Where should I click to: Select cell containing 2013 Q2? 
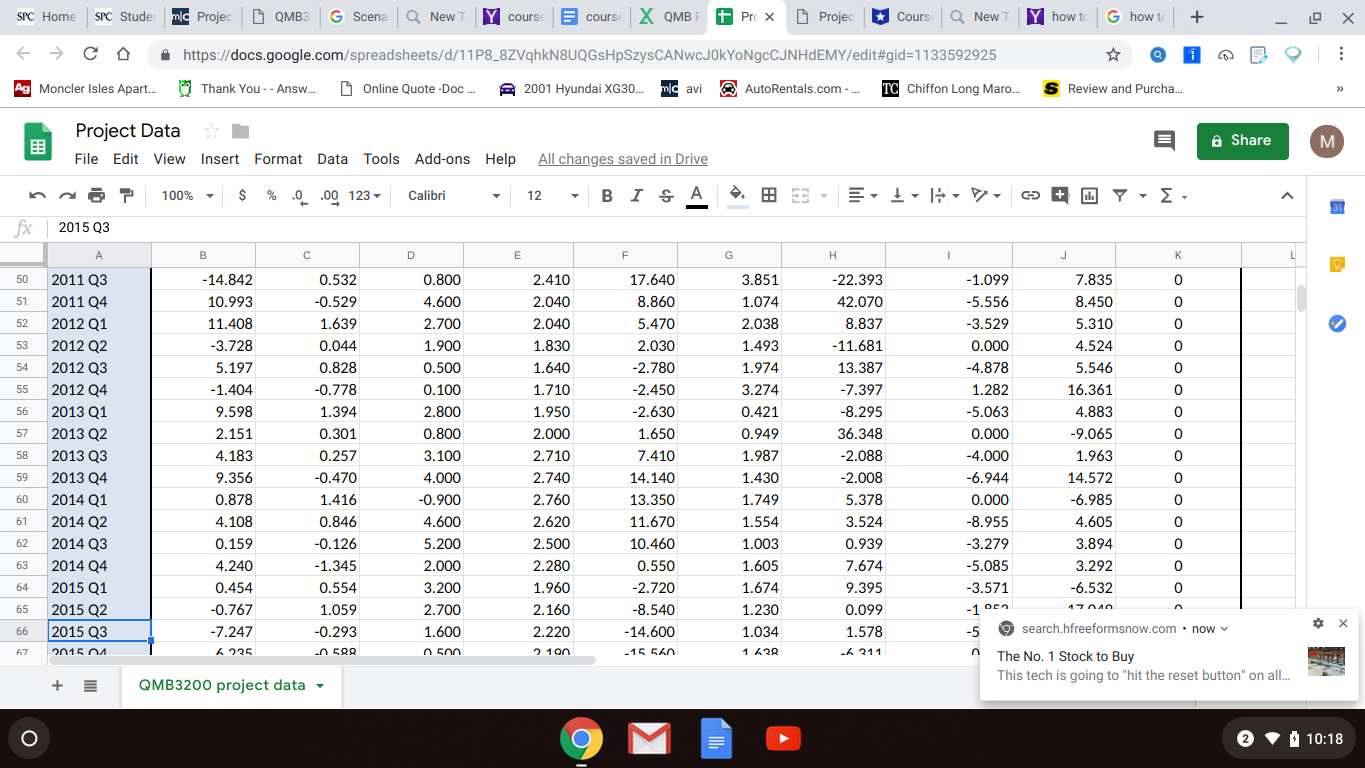(x=99, y=434)
